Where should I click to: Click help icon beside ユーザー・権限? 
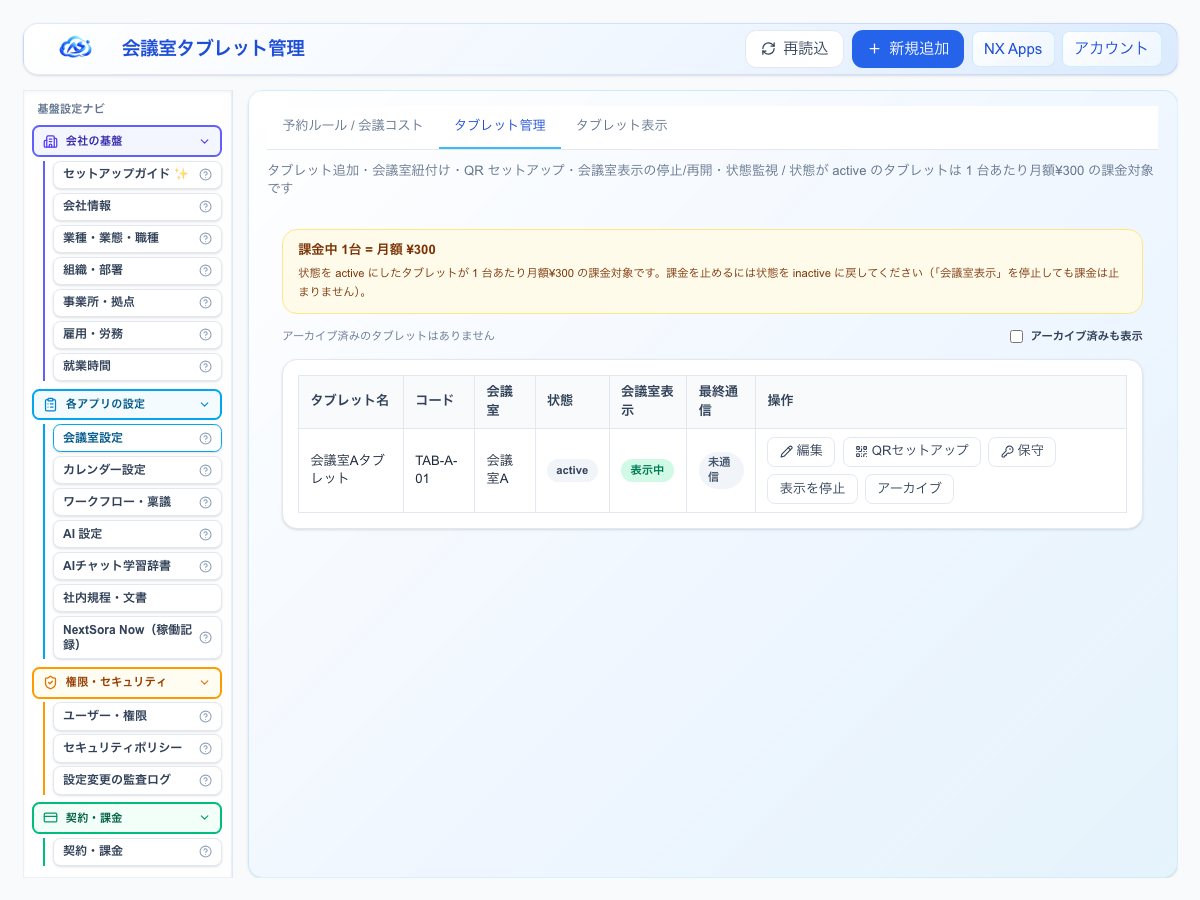[205, 716]
